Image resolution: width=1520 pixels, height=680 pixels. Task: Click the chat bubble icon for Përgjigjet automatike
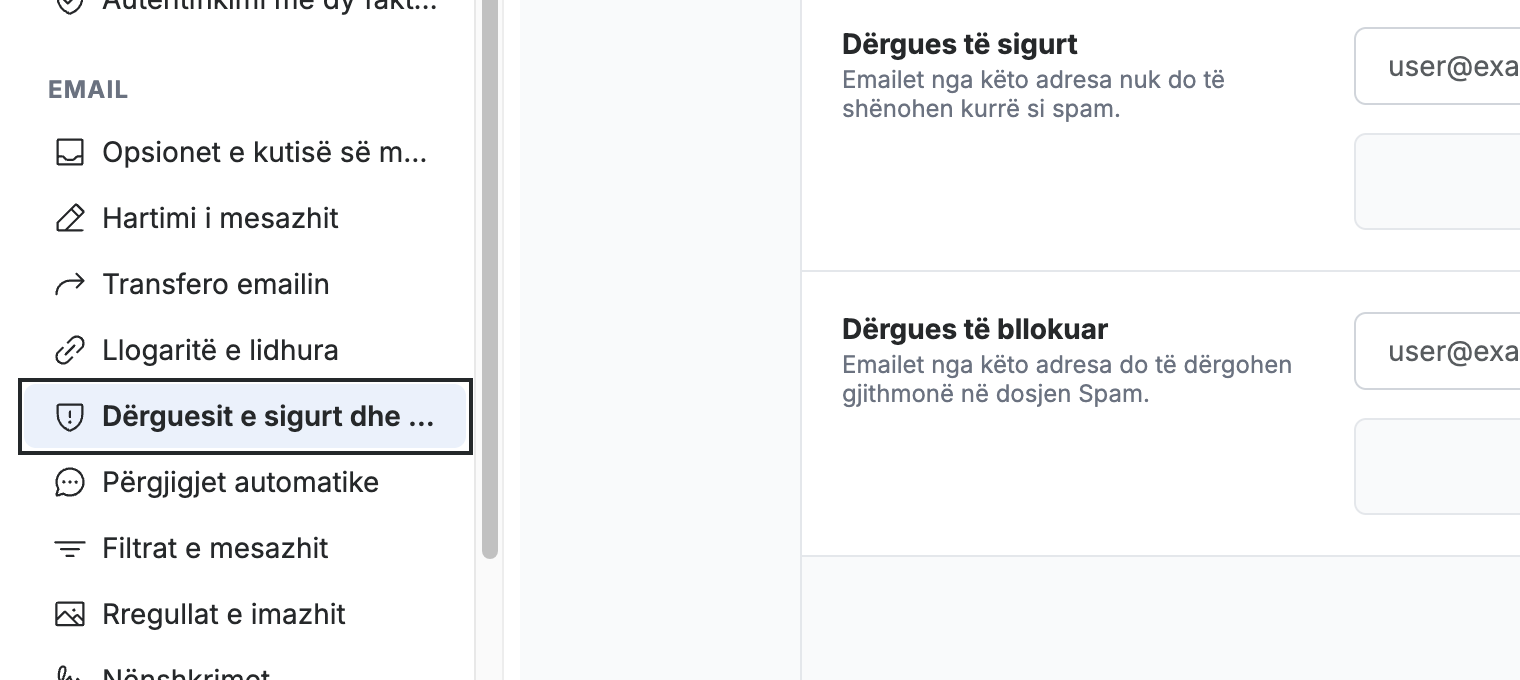(69, 483)
